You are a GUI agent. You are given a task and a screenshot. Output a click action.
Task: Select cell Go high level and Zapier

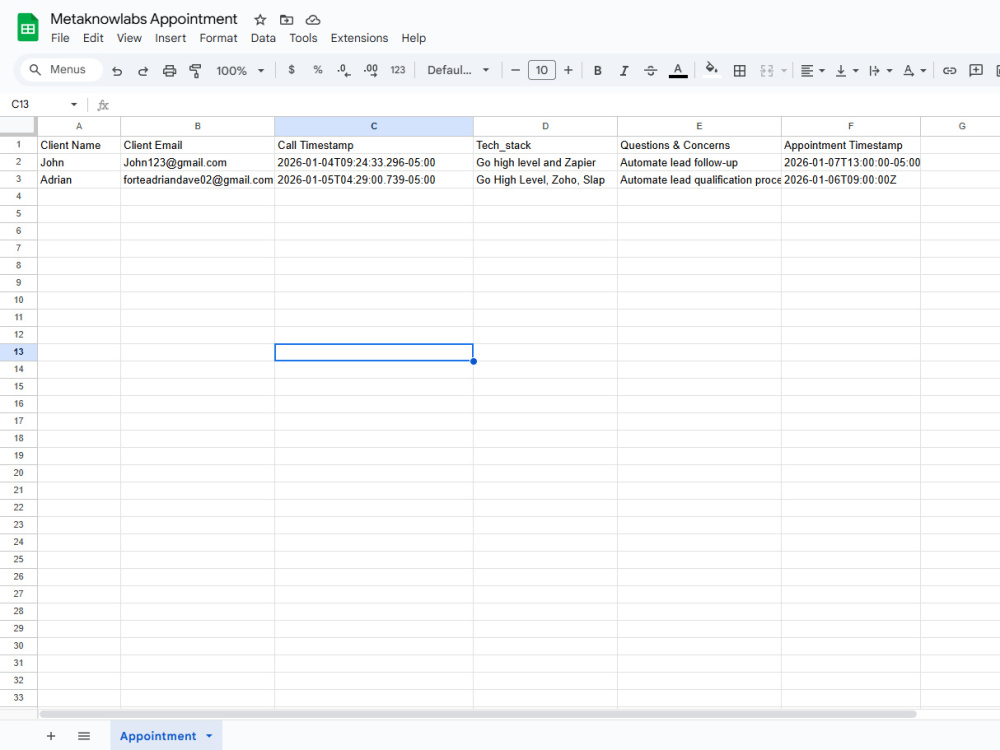pos(545,163)
